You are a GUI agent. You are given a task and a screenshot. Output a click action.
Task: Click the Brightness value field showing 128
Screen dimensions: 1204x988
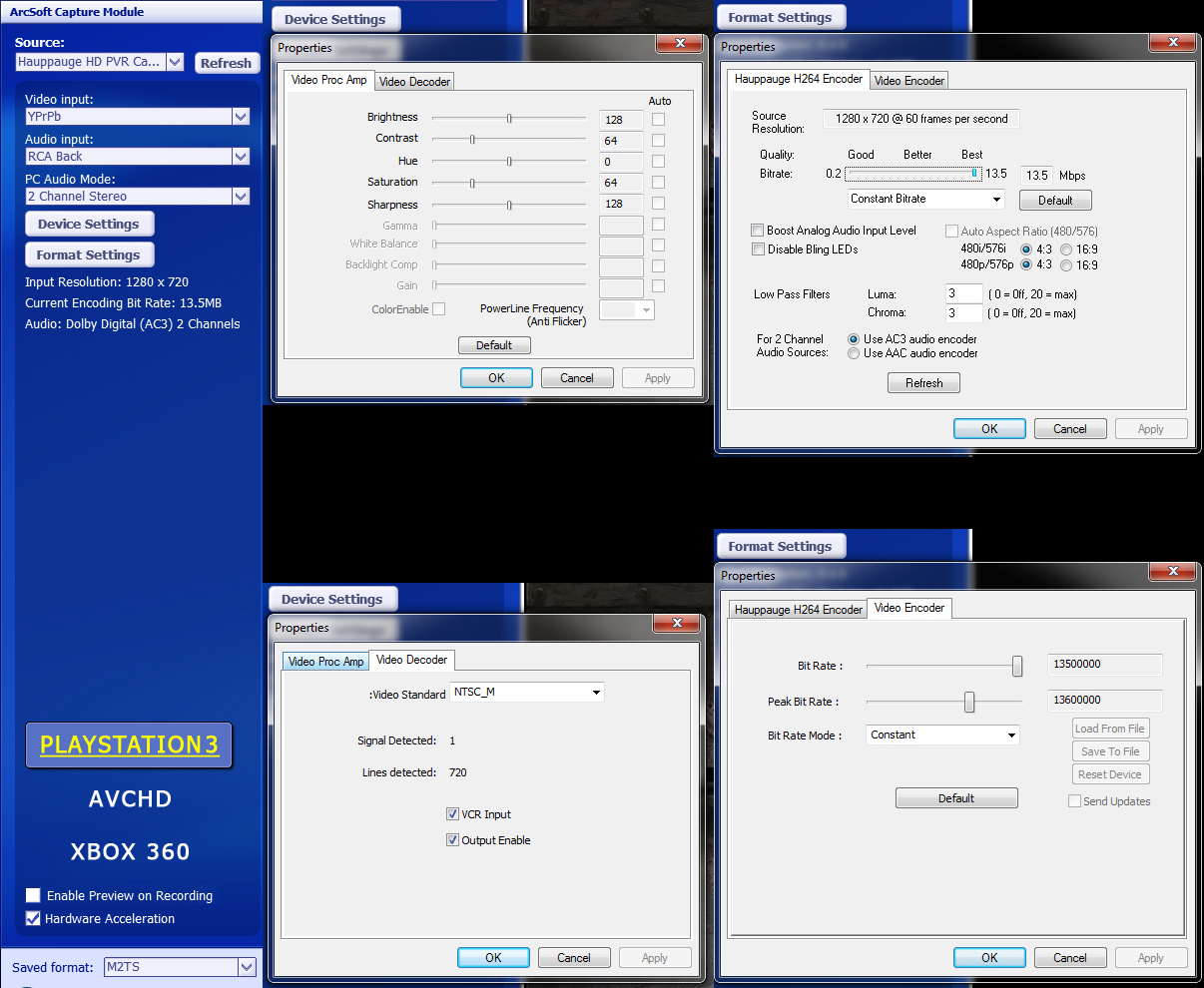coord(621,120)
